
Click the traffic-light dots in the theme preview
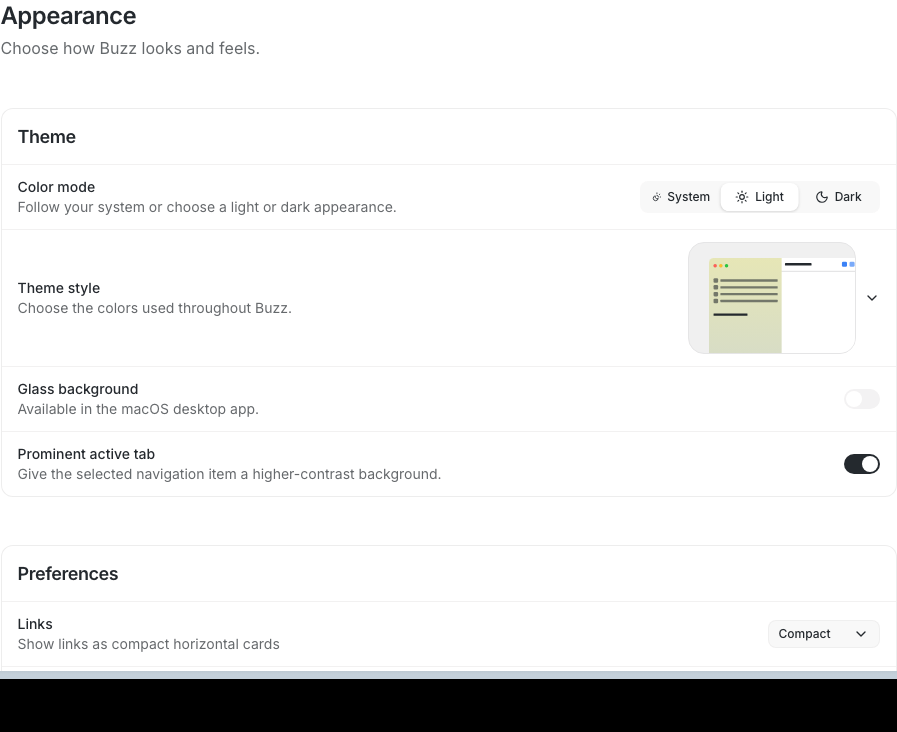721,265
